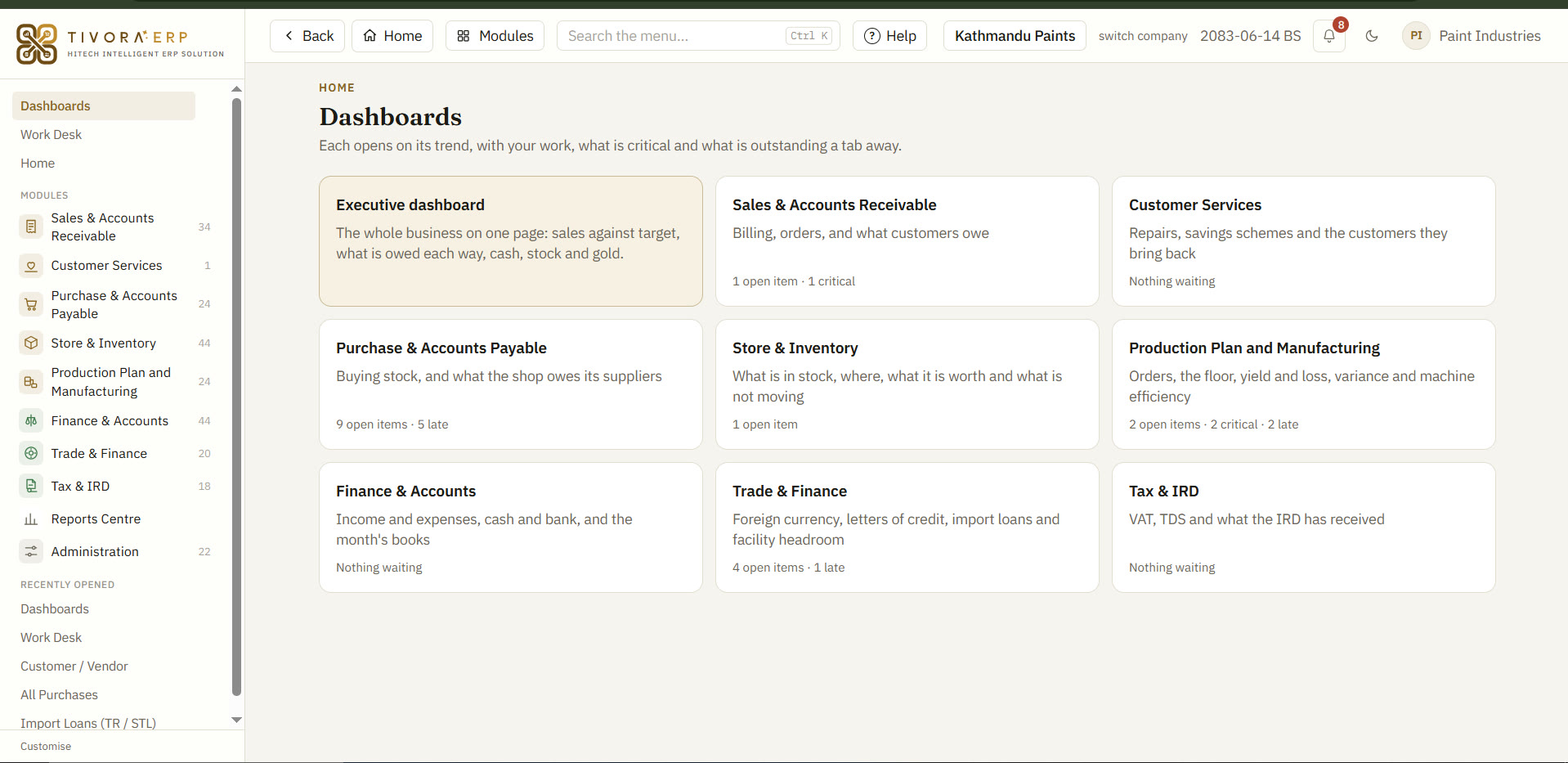This screenshot has height=763, width=1568.
Task: Click the Trade & Finance sidebar icon
Action: 31,454
